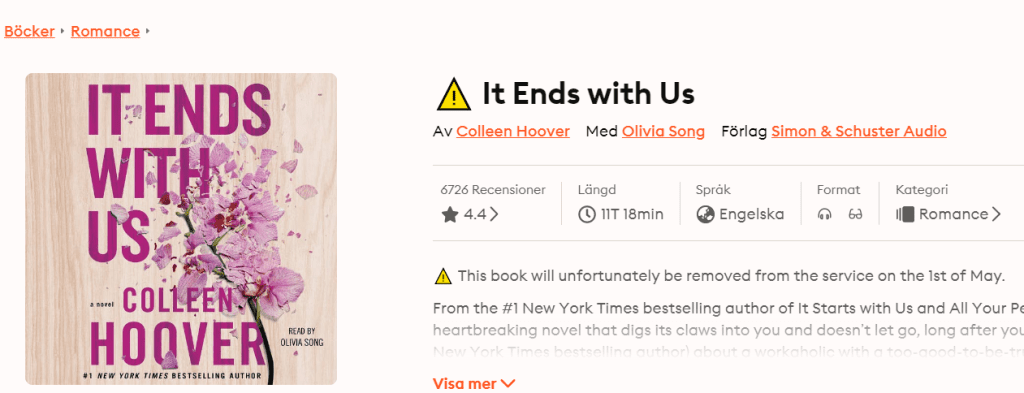1024x393 pixels.
Task: Click the globe icon beside Engelska
Action: [x=705, y=214]
